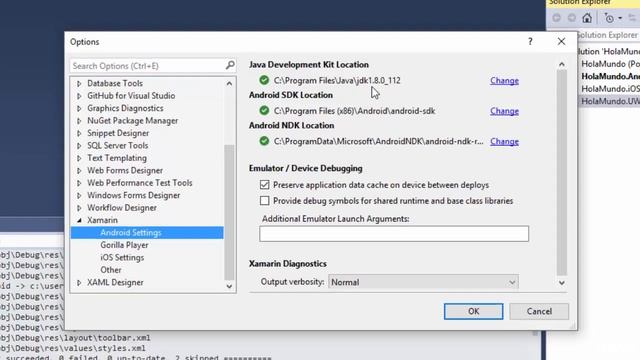Click the forward arrow in Solution Explorer toolbar

[x=572, y=18]
